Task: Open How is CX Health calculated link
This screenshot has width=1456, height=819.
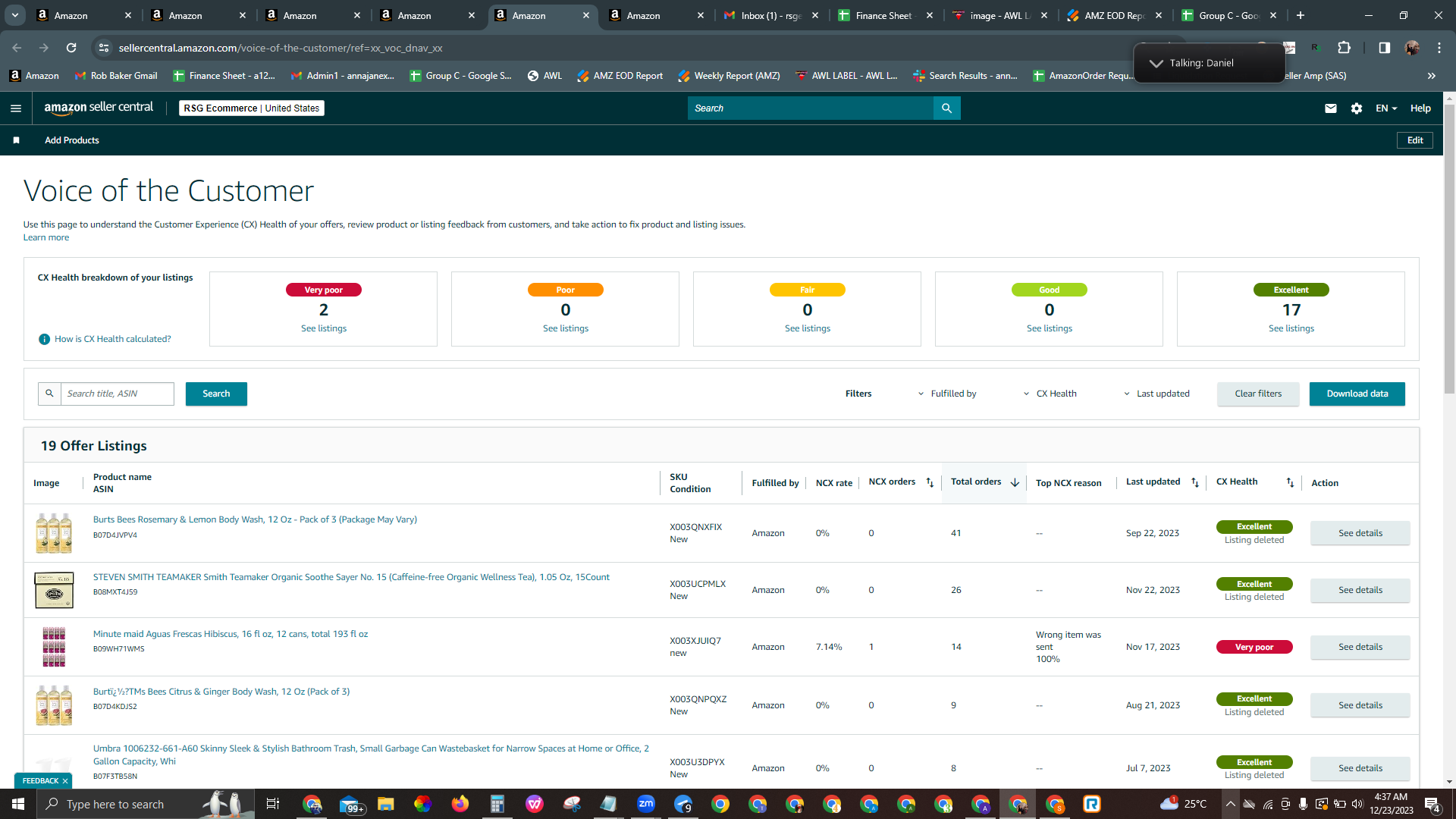Action: (x=113, y=339)
